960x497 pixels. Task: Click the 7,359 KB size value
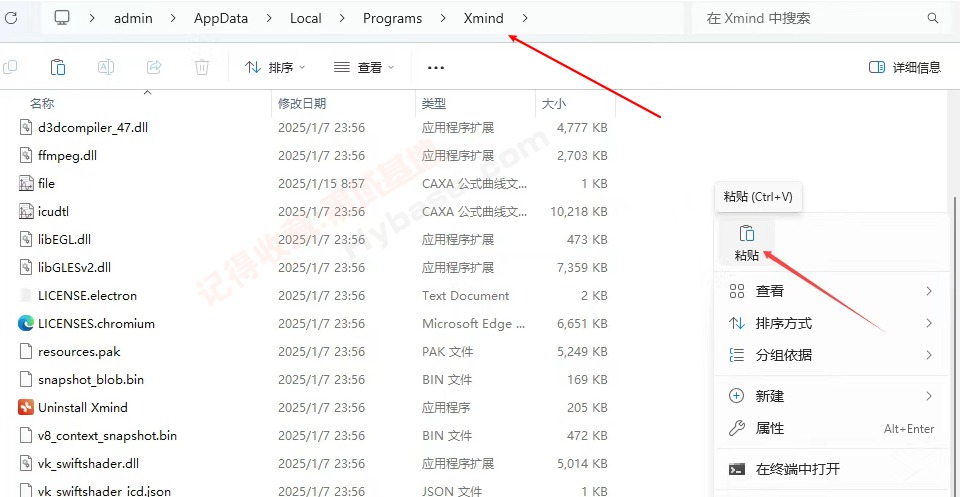[x=582, y=267]
